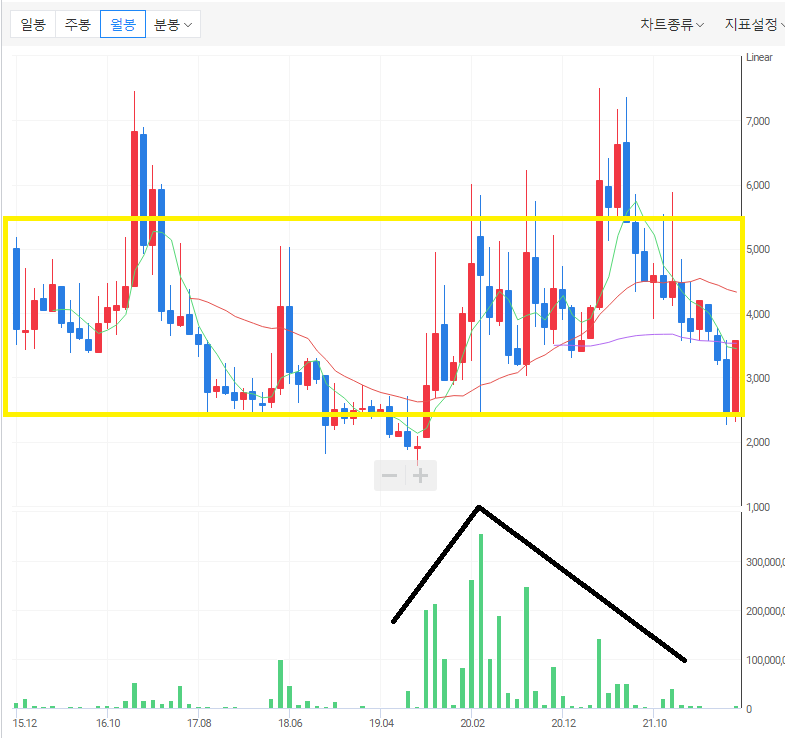Click the 6,000 price axis label
This screenshot has width=785, height=738.
(x=758, y=185)
